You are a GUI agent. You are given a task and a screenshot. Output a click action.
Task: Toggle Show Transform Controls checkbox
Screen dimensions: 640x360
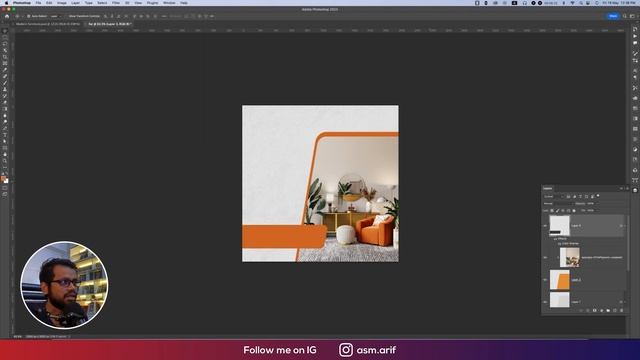pyautogui.click(x=67, y=16)
